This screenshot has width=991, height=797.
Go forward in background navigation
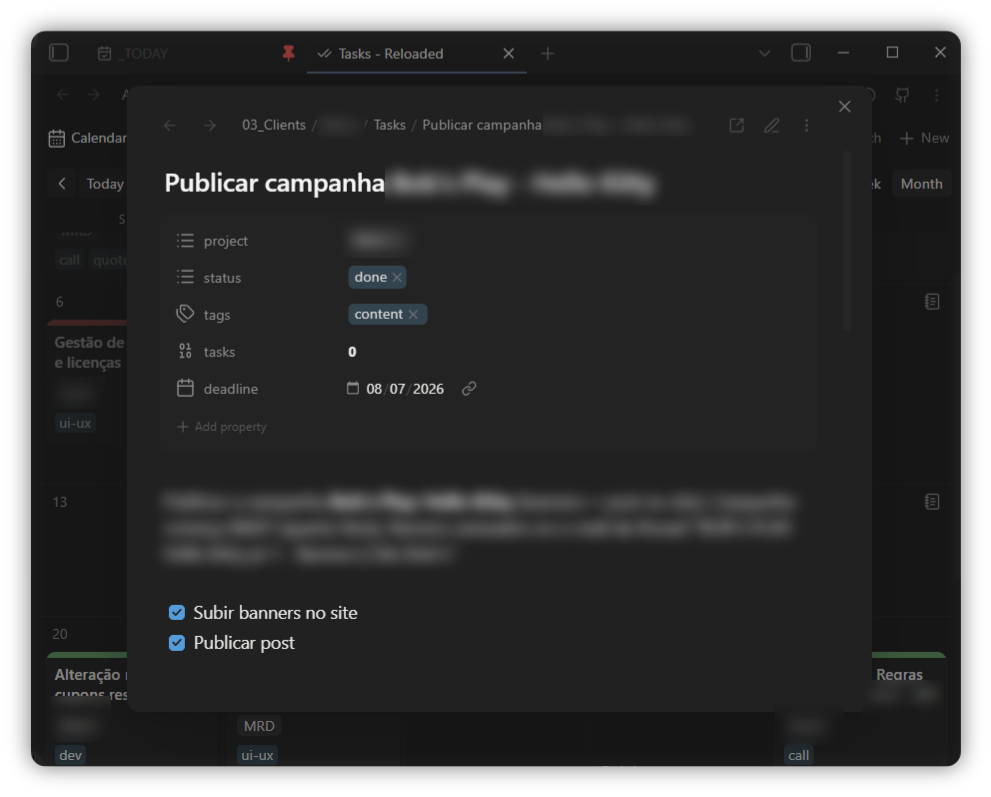(x=94, y=95)
